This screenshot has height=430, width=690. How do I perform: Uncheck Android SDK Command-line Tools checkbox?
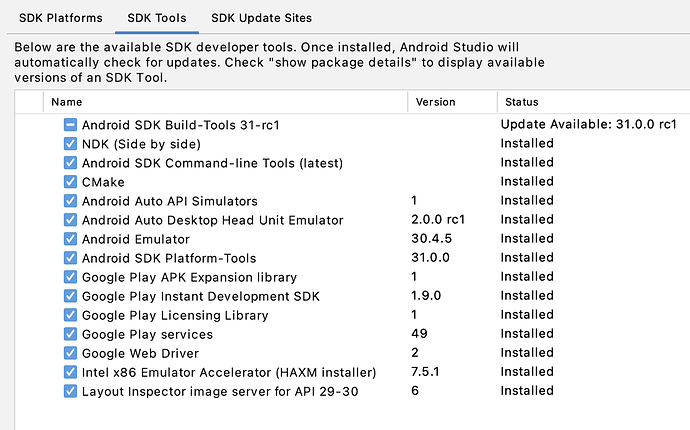70,163
